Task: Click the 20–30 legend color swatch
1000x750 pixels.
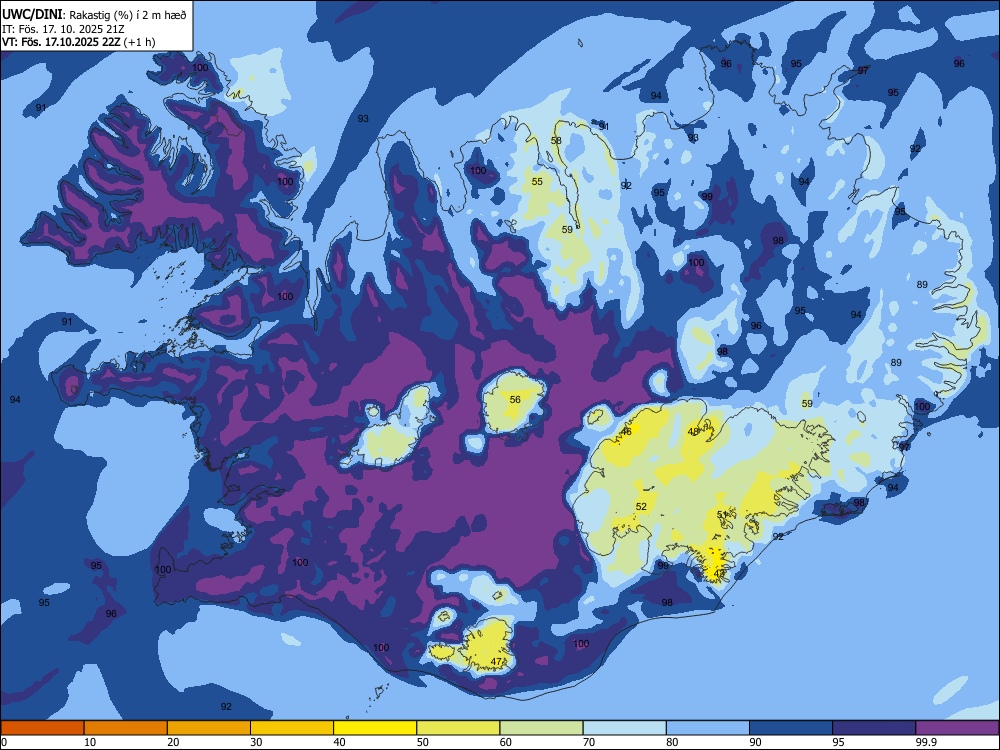Action: coord(209,728)
